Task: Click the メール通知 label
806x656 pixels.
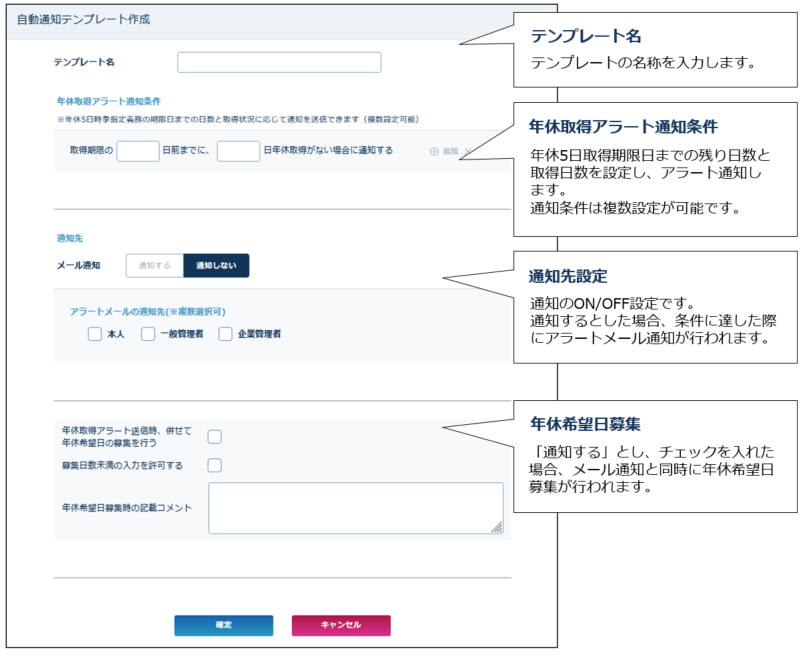Action: (x=78, y=265)
